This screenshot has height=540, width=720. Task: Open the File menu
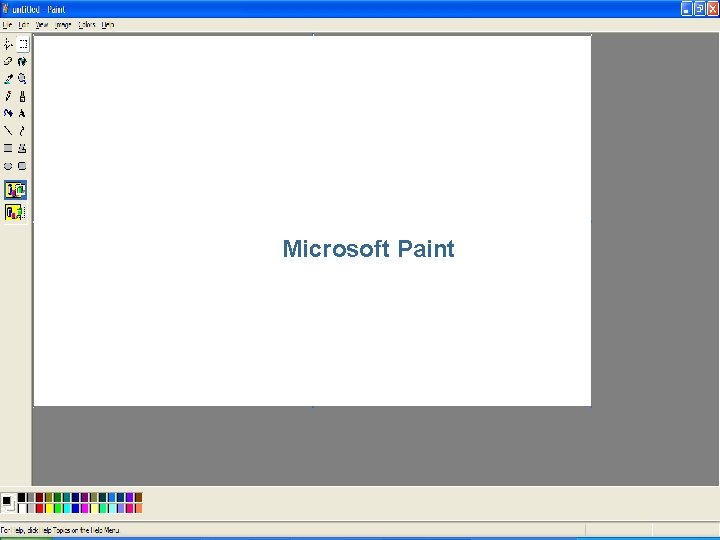pyautogui.click(x=7, y=25)
